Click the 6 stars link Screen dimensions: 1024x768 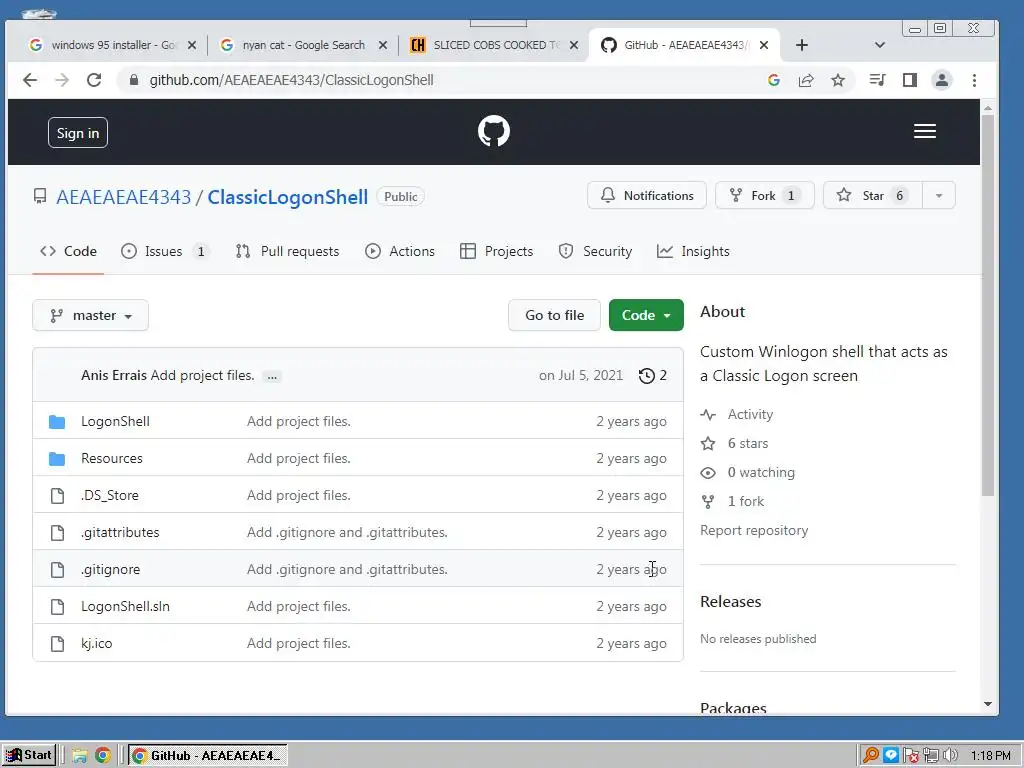coord(748,443)
